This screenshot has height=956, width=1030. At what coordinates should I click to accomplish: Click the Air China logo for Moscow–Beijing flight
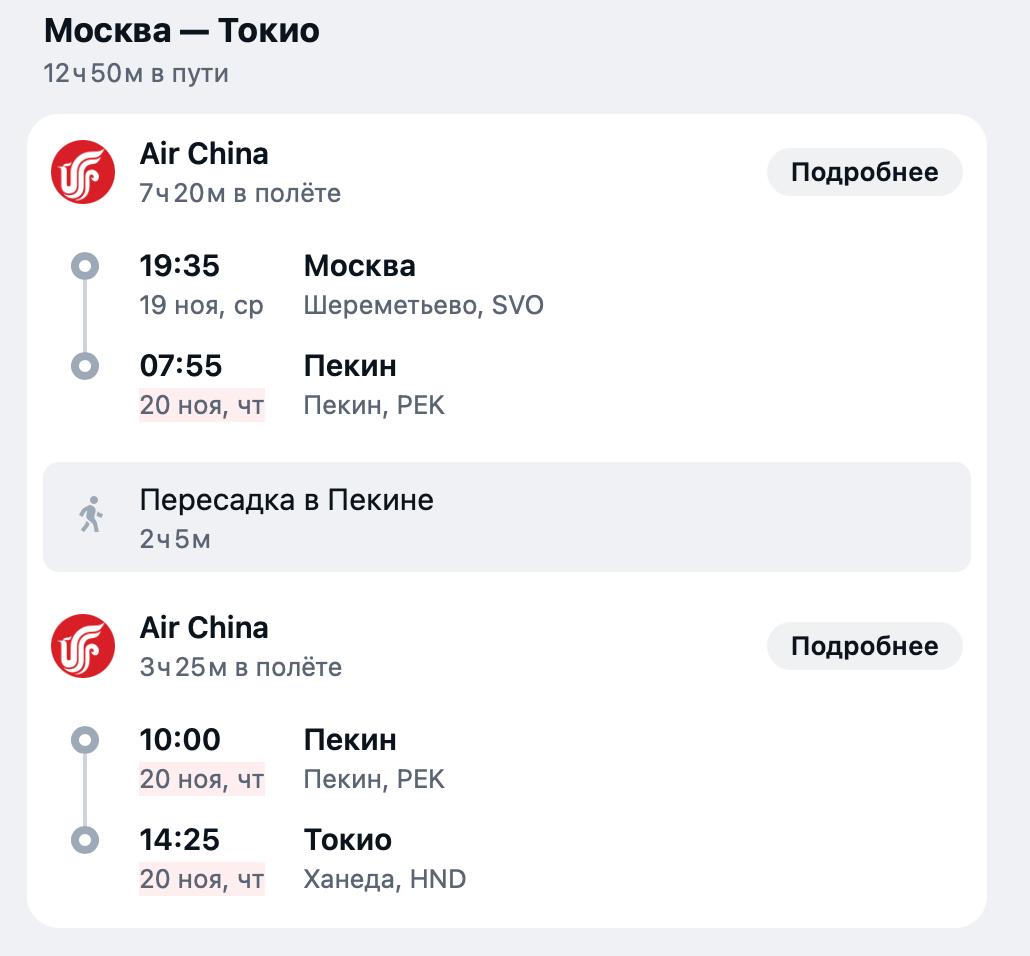tap(83, 172)
